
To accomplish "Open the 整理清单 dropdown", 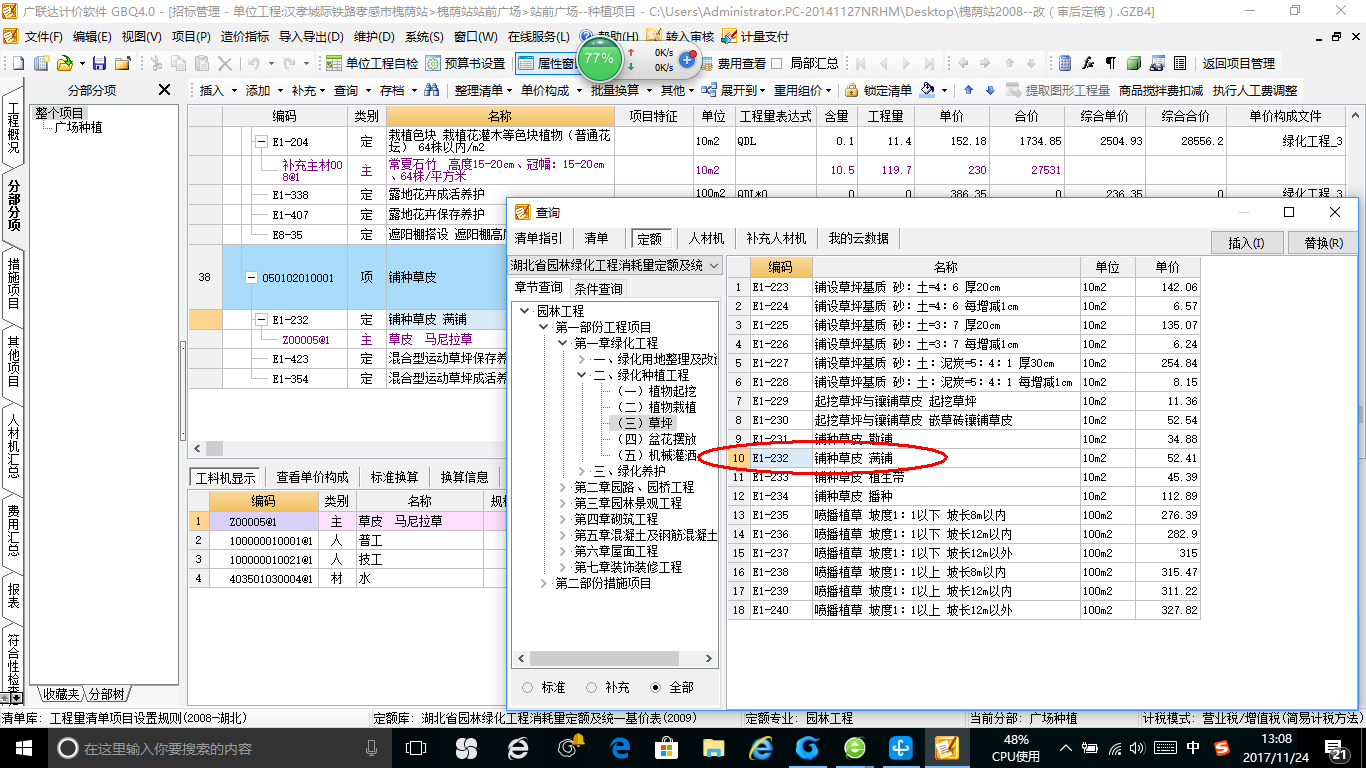I will (484, 90).
